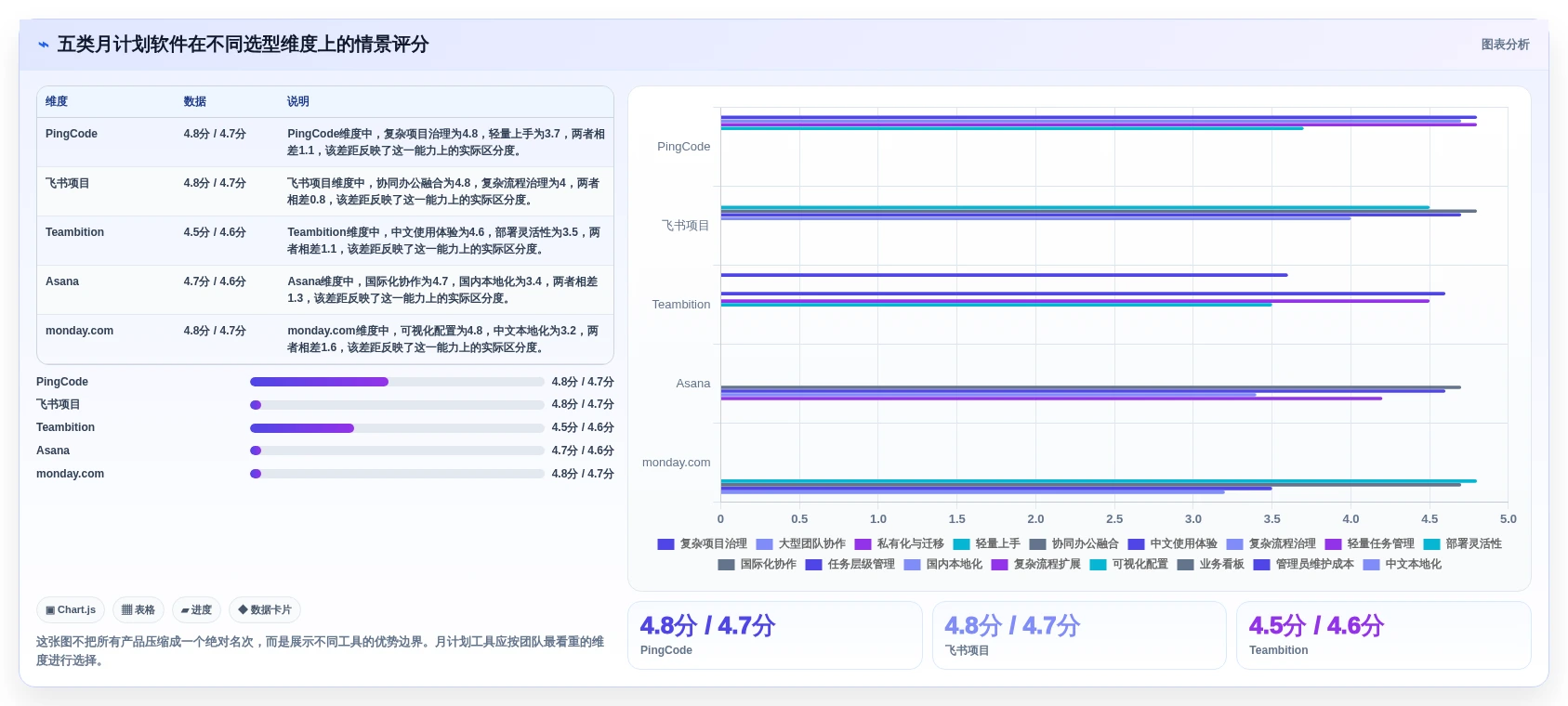Click the Teambition progress bar
1568x706 pixels.
point(397,428)
